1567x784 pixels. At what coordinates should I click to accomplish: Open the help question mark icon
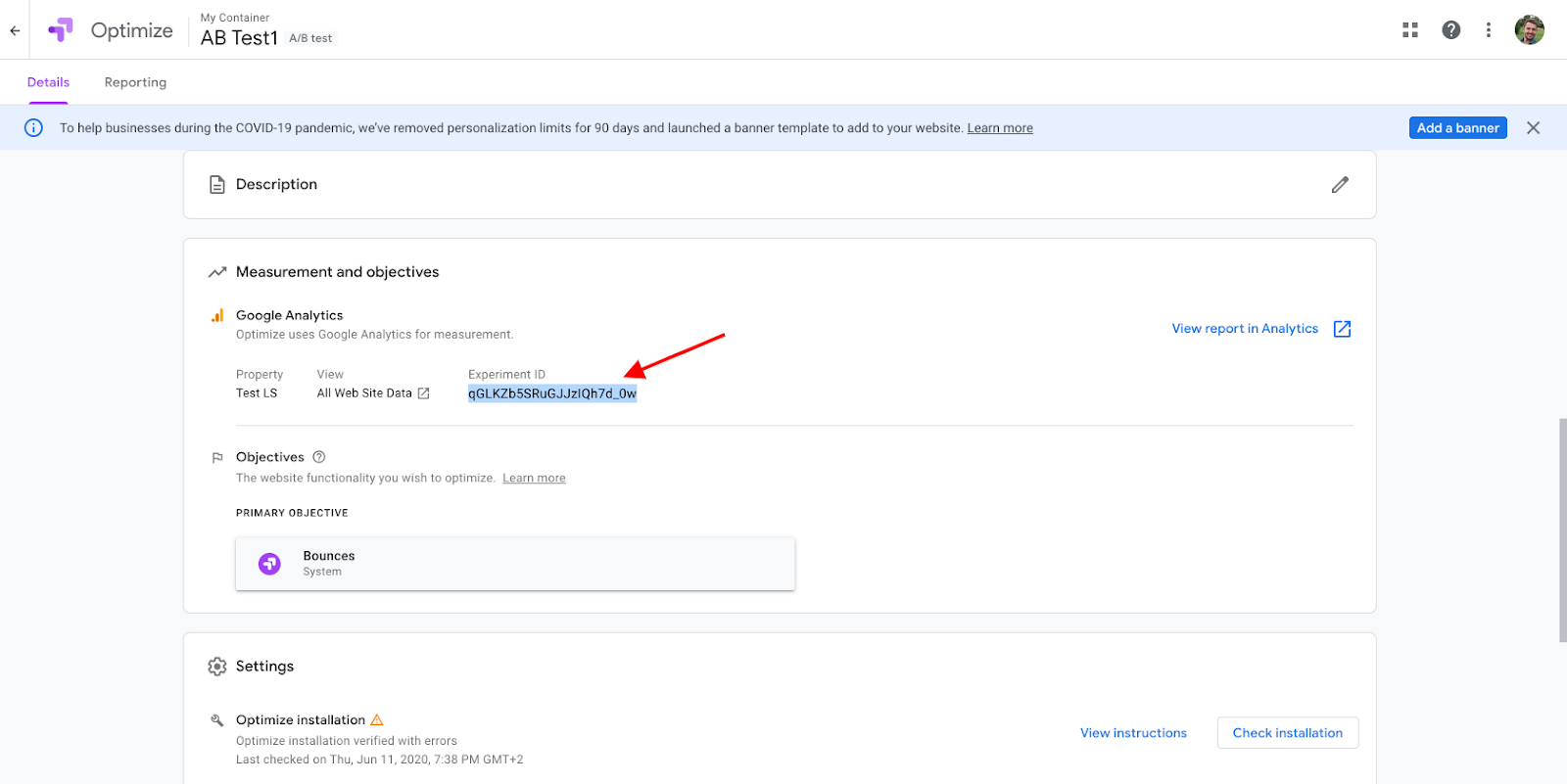pyautogui.click(x=1451, y=30)
